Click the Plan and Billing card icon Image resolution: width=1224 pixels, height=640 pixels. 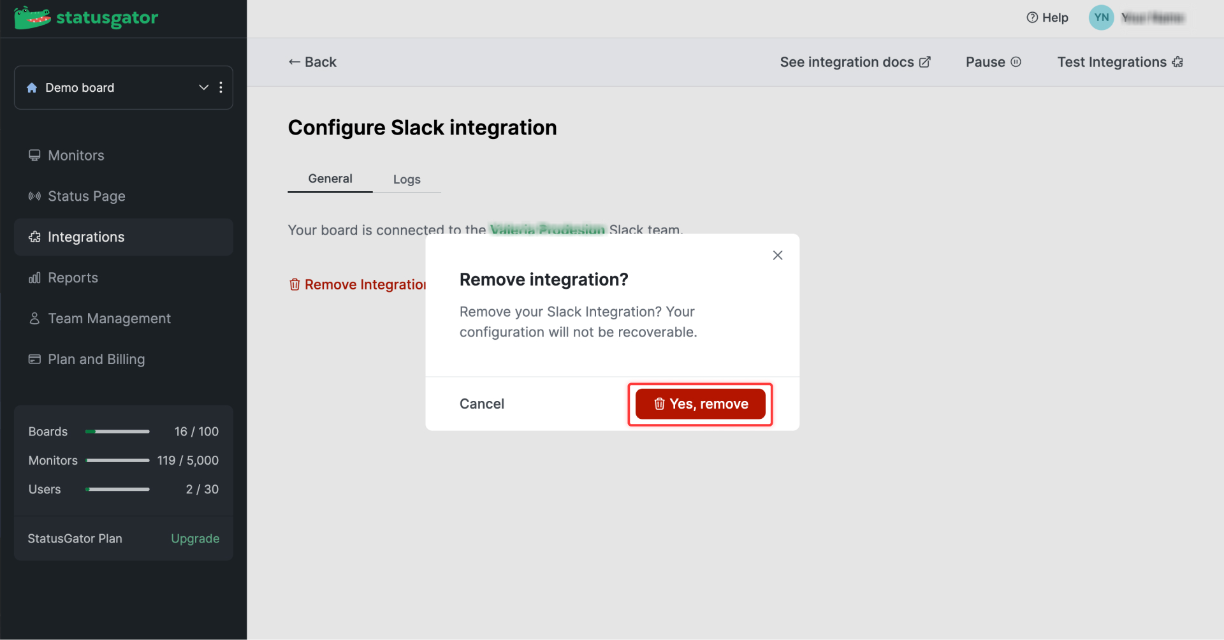(35, 359)
